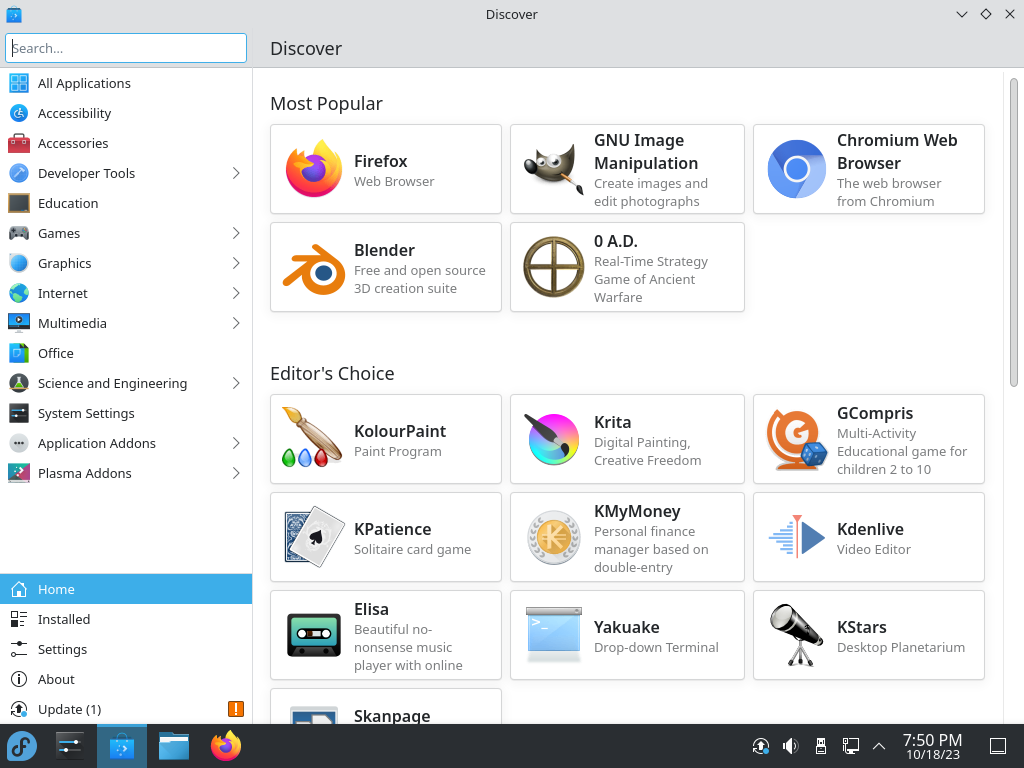Open the About page

(126, 679)
